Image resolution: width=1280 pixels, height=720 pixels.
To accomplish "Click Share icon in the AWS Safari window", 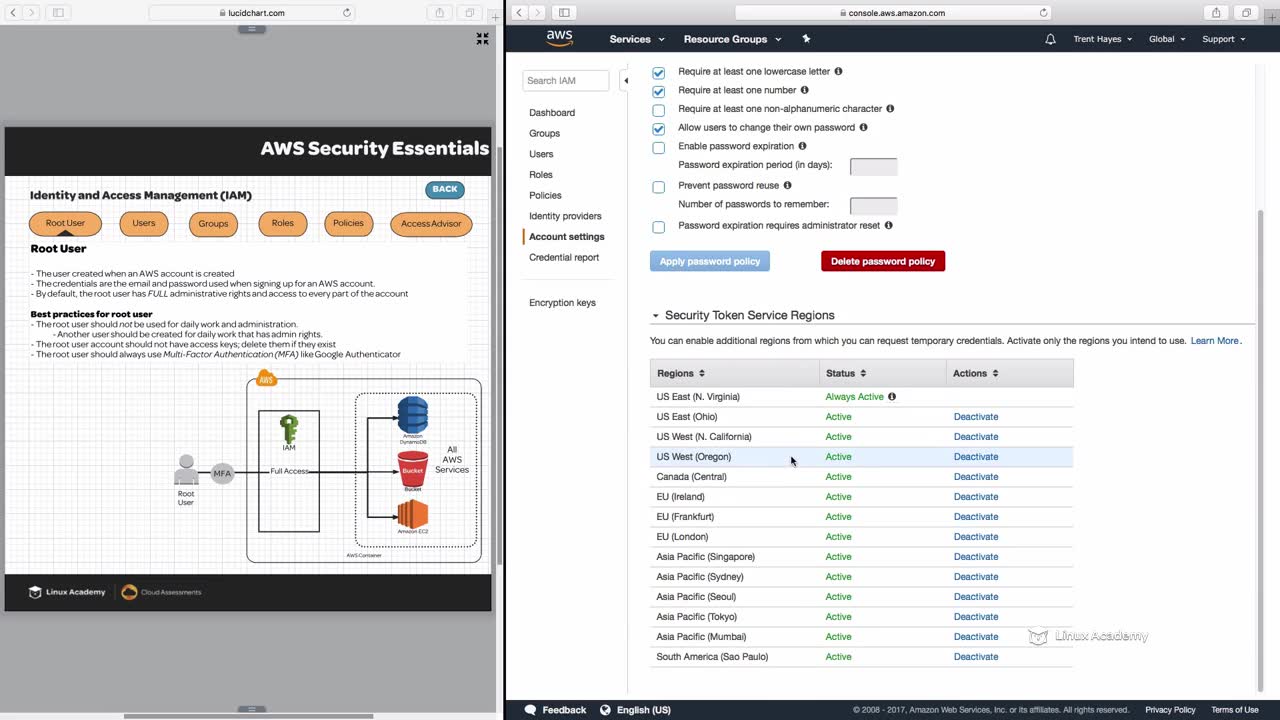I will (x=1216, y=13).
